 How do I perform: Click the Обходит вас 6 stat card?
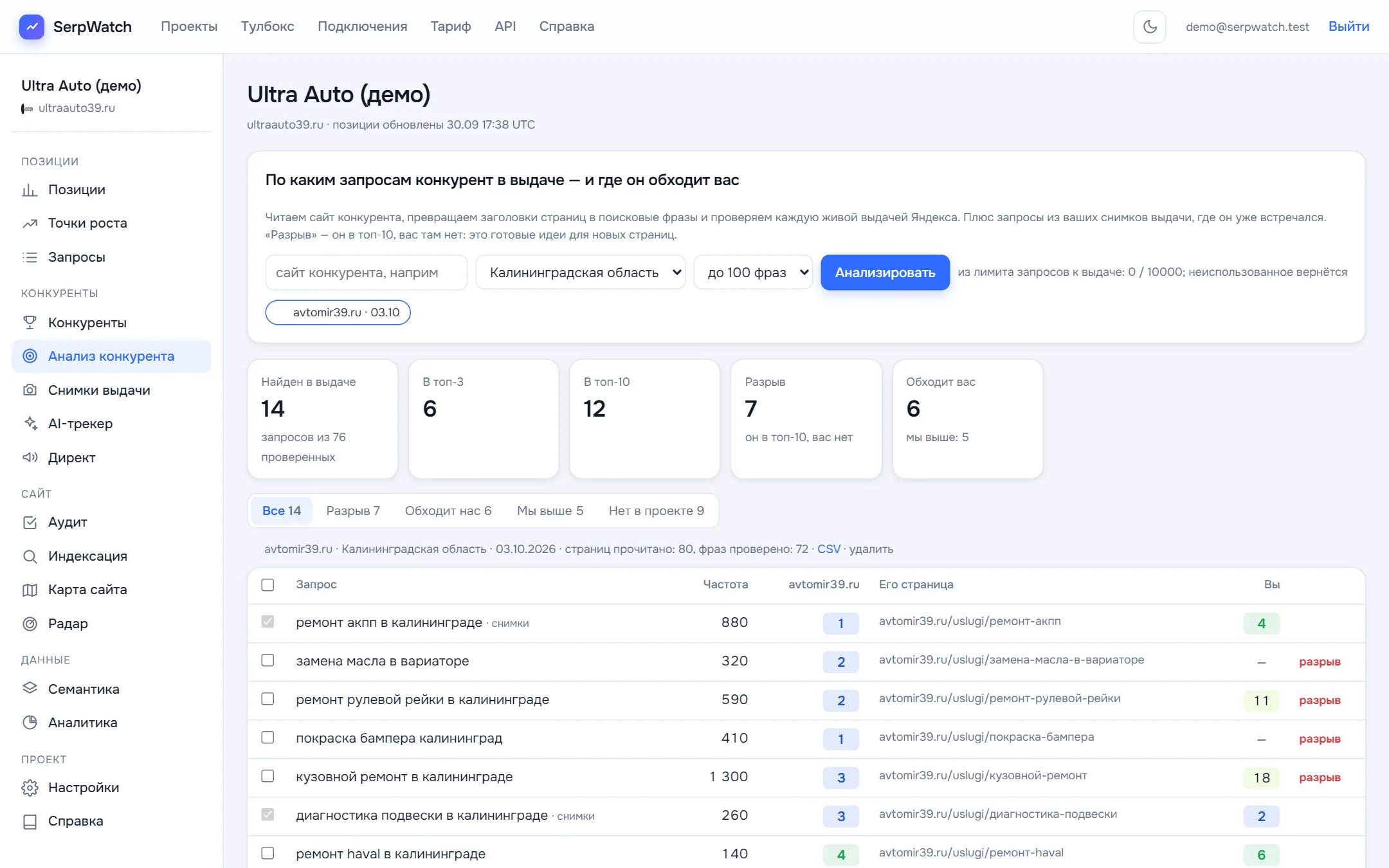[968, 419]
